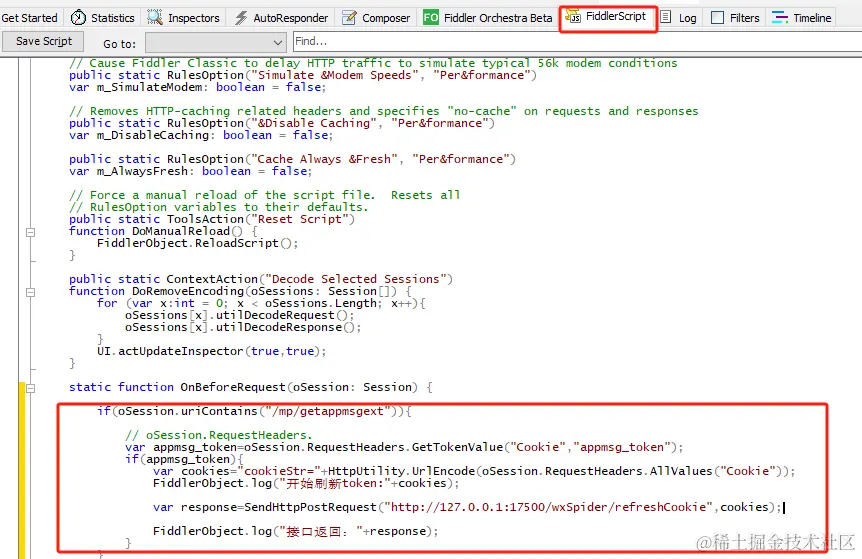
Task: Click the uriContains "/mp/getappmsgext" line
Action: tap(254, 411)
